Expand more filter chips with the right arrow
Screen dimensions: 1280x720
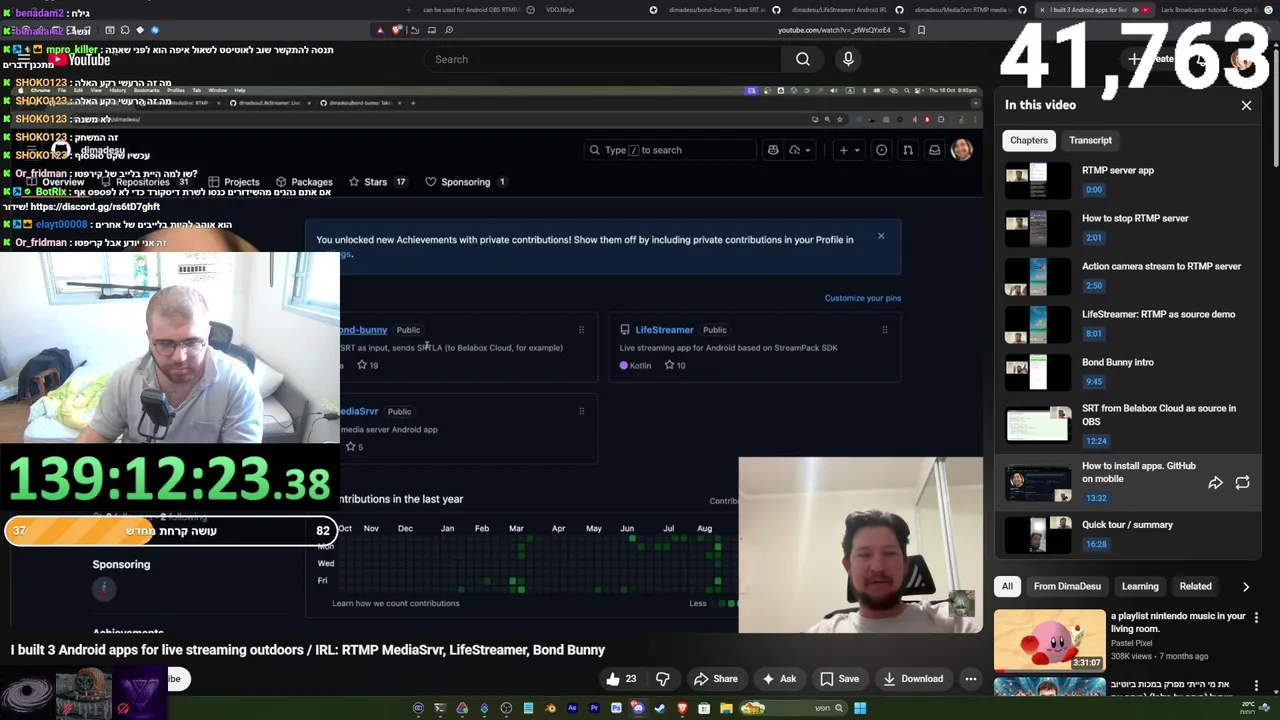pyautogui.click(x=1246, y=587)
